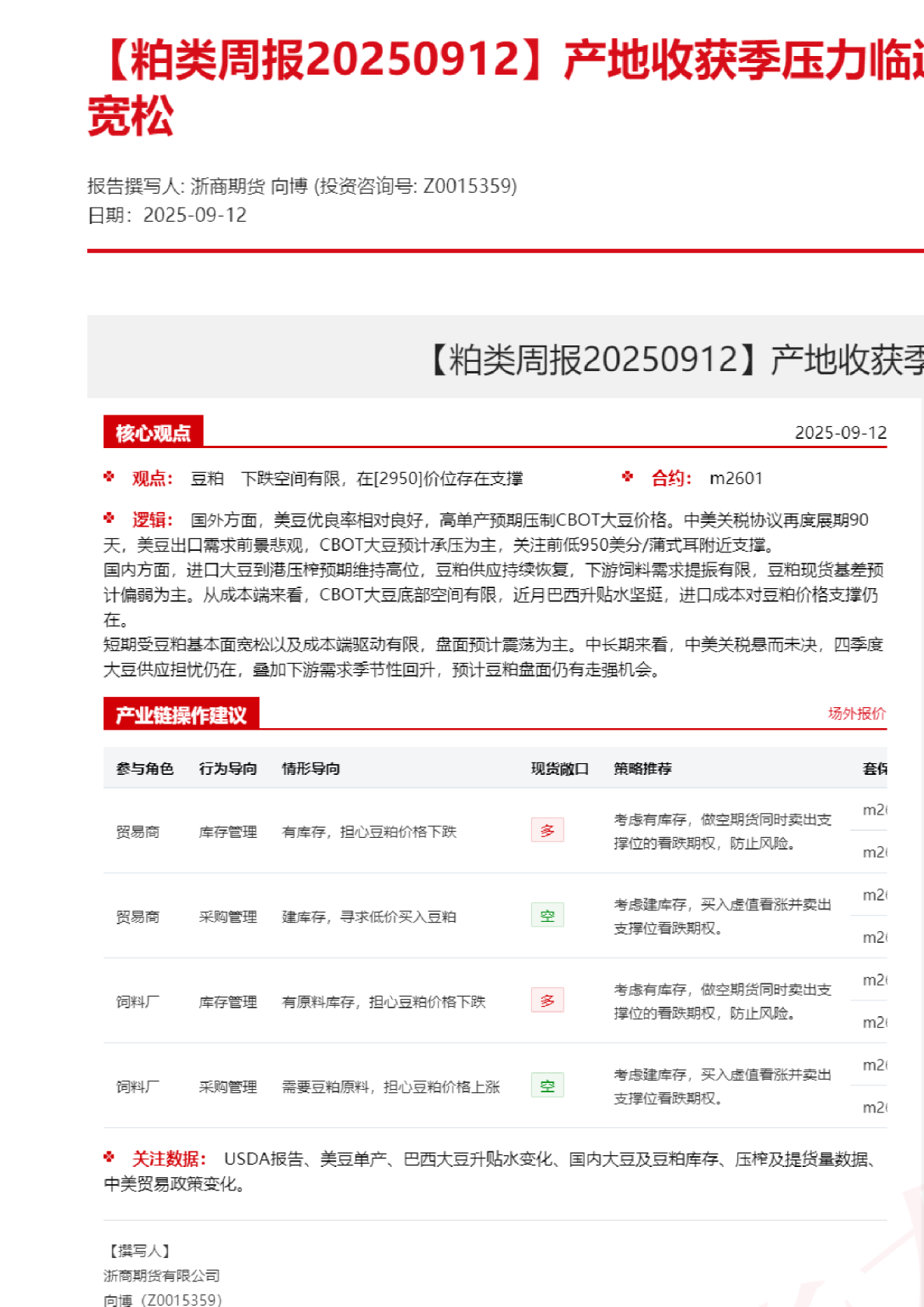Image resolution: width=924 pixels, height=1307 pixels.
Task: Click the 行为导向 column header
Action: pos(228,769)
